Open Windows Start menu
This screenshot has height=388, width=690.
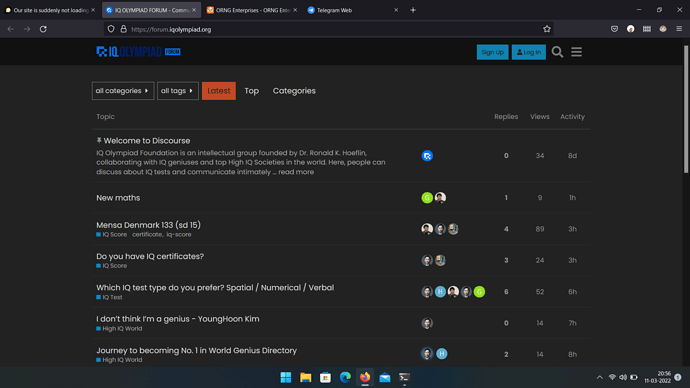[286, 377]
